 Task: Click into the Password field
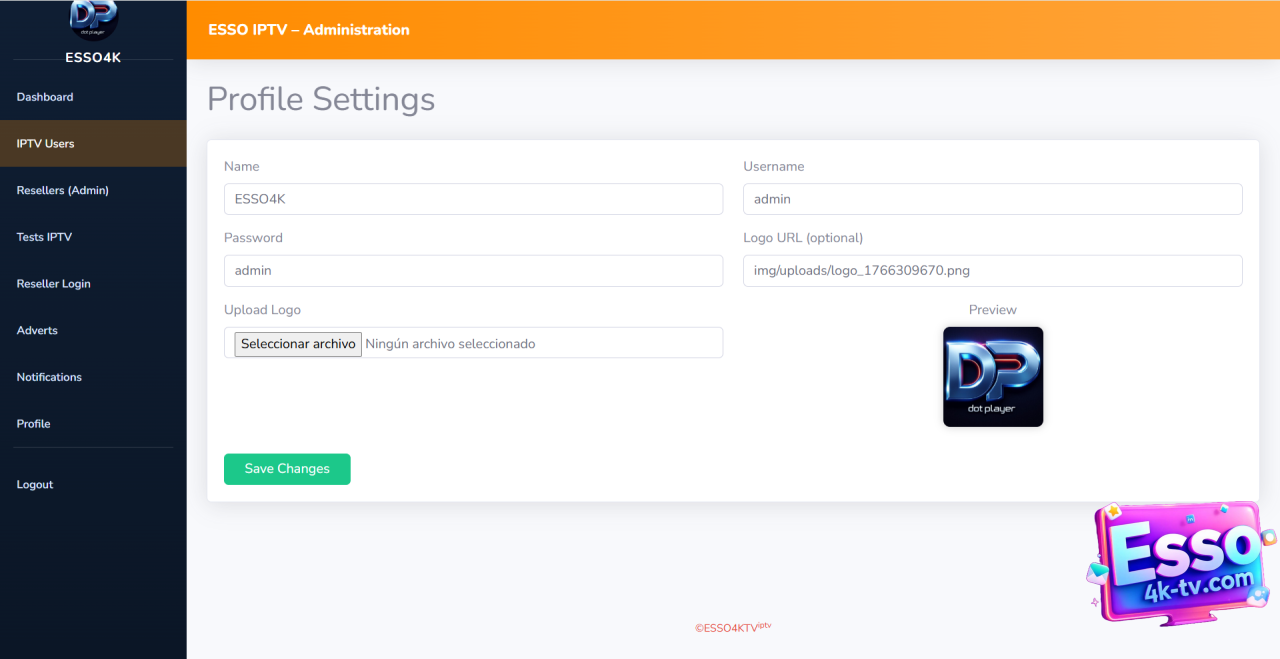coord(473,271)
